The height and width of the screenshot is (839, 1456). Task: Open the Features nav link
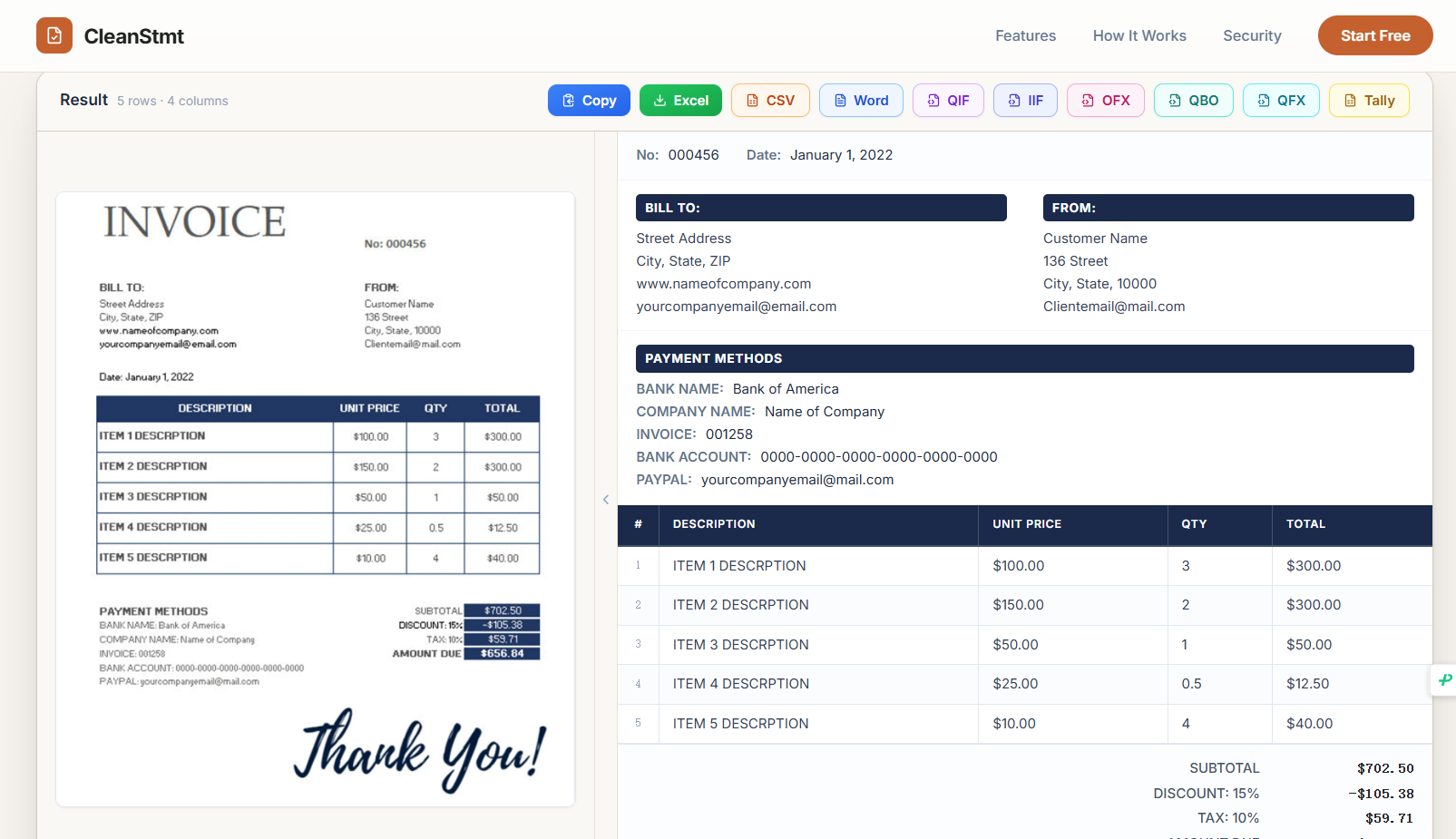tap(1025, 35)
